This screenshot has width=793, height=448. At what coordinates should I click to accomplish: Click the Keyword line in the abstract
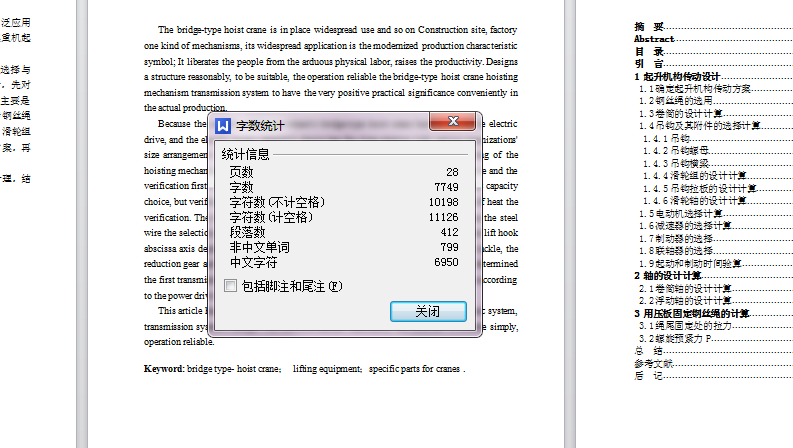304,369
